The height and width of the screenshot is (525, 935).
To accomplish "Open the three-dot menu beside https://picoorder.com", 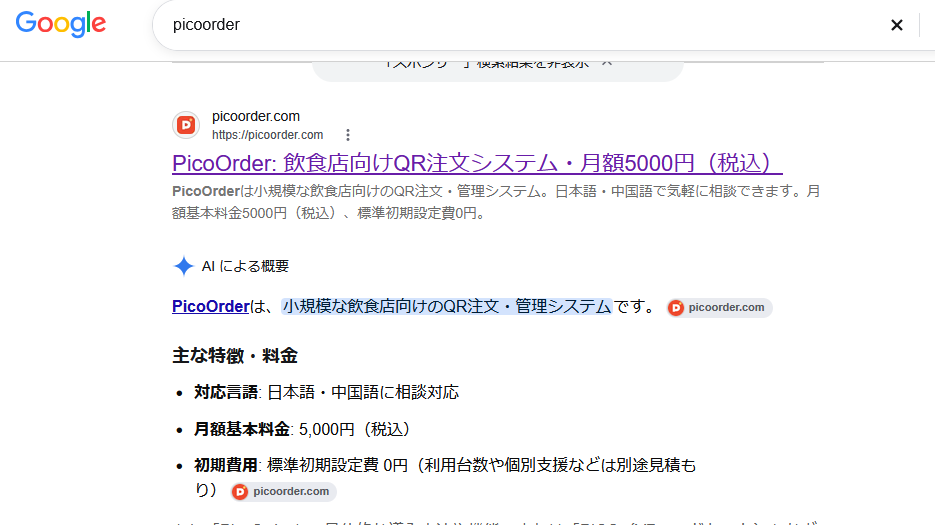I will [348, 135].
